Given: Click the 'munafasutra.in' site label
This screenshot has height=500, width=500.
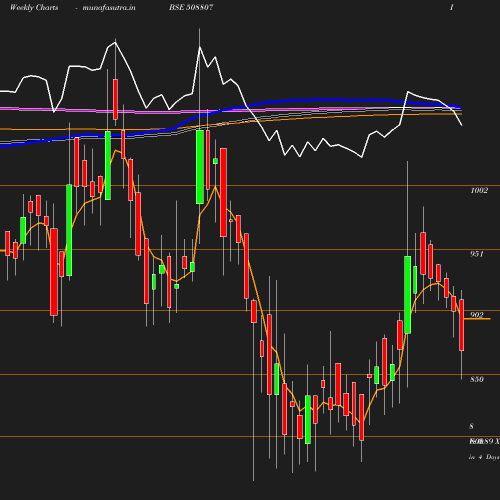Looking at the screenshot, I should click(x=109, y=8).
